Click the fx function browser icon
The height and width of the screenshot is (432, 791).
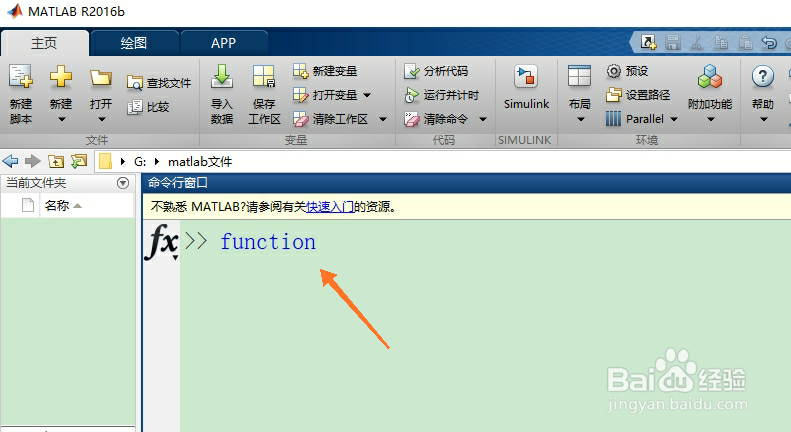click(x=162, y=242)
